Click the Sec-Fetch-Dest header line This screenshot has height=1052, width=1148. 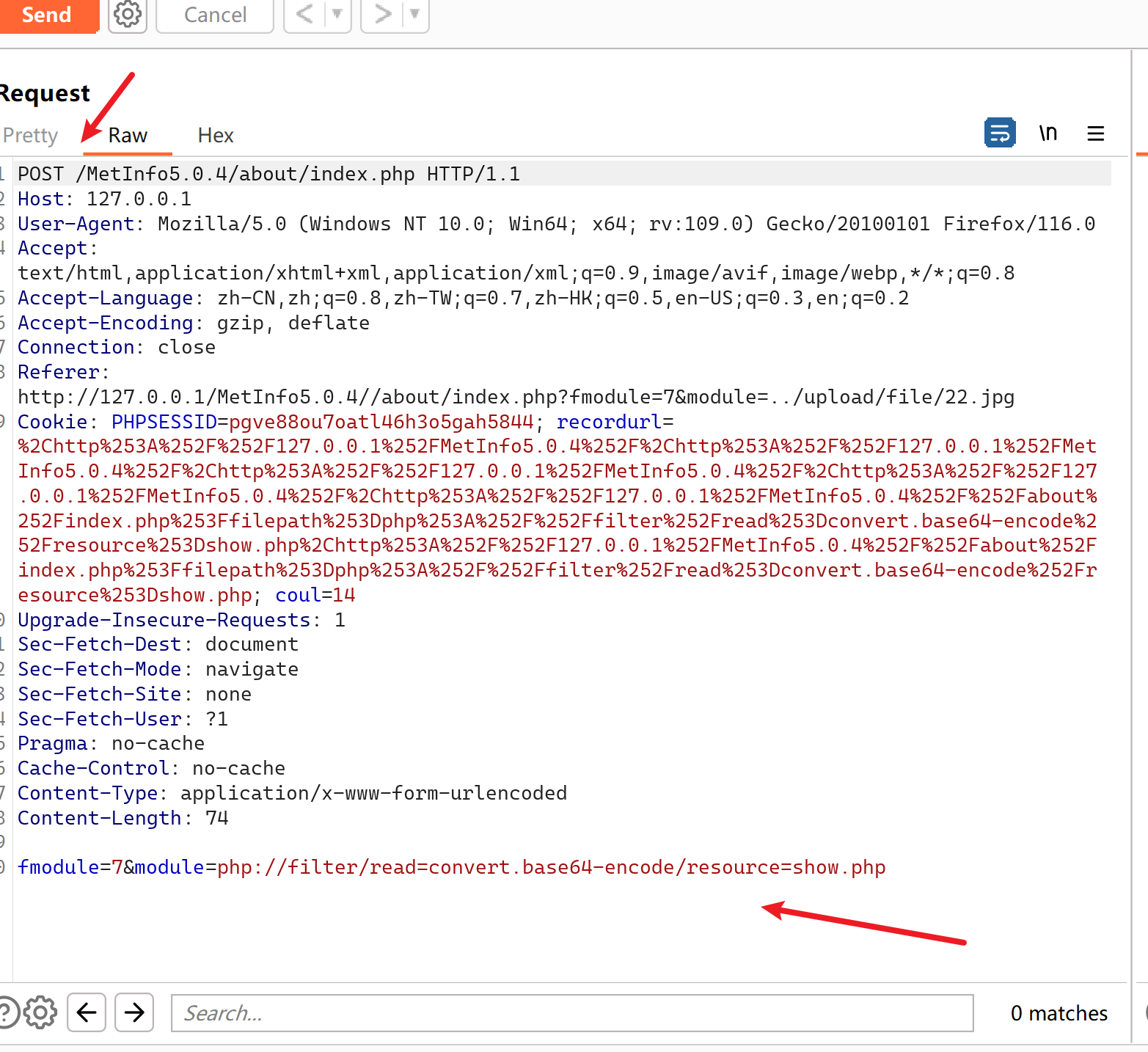point(158,644)
